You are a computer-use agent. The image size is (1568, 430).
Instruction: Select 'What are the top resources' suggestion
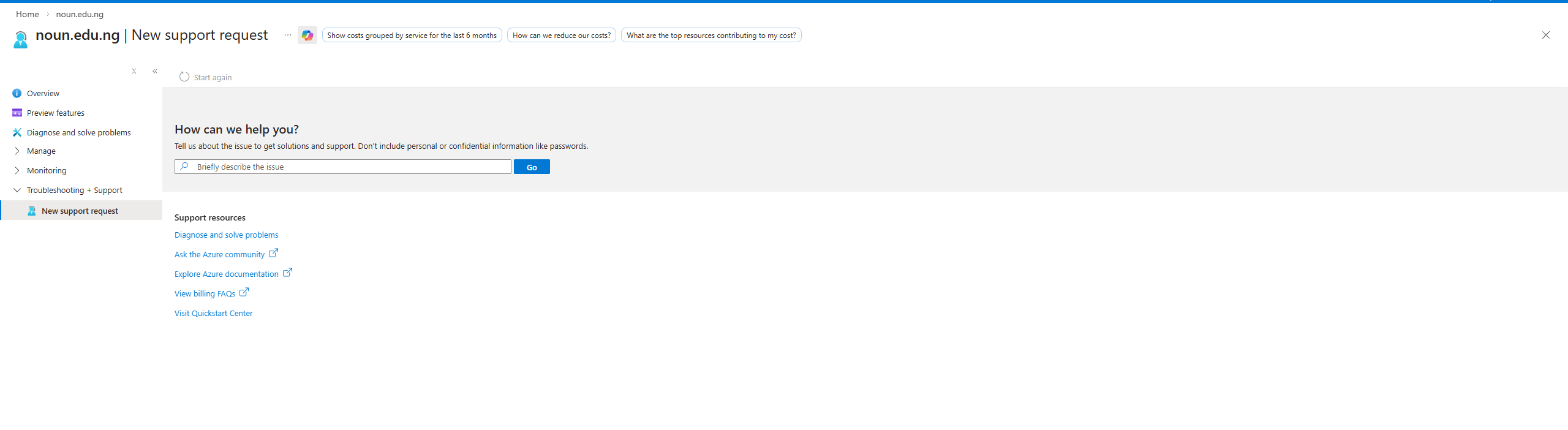711,35
